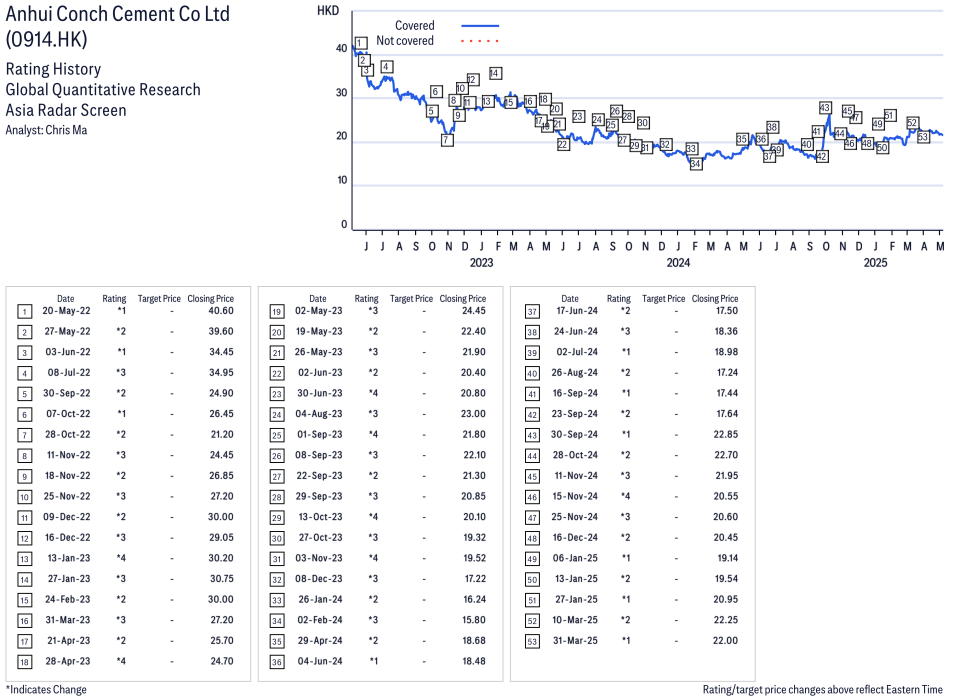
Task: Select chart marker 4 on the price line
Action: (x=386, y=67)
